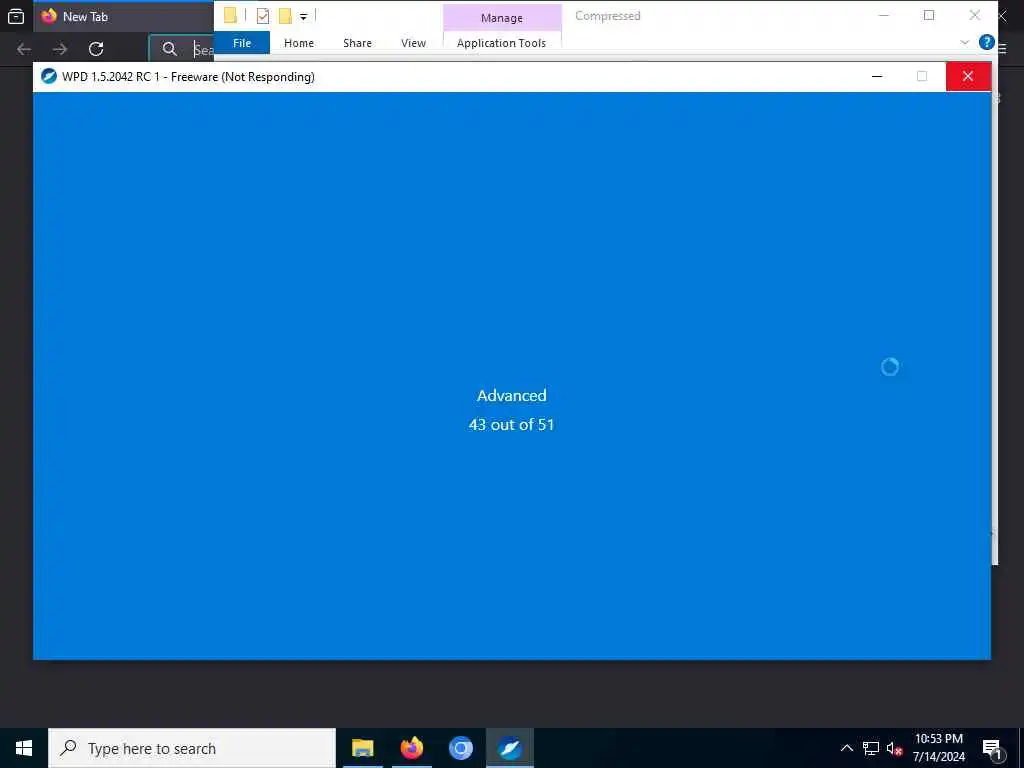Open Customize Quick Access Toolbar dropdown
The width and height of the screenshot is (1024, 768).
[303, 16]
